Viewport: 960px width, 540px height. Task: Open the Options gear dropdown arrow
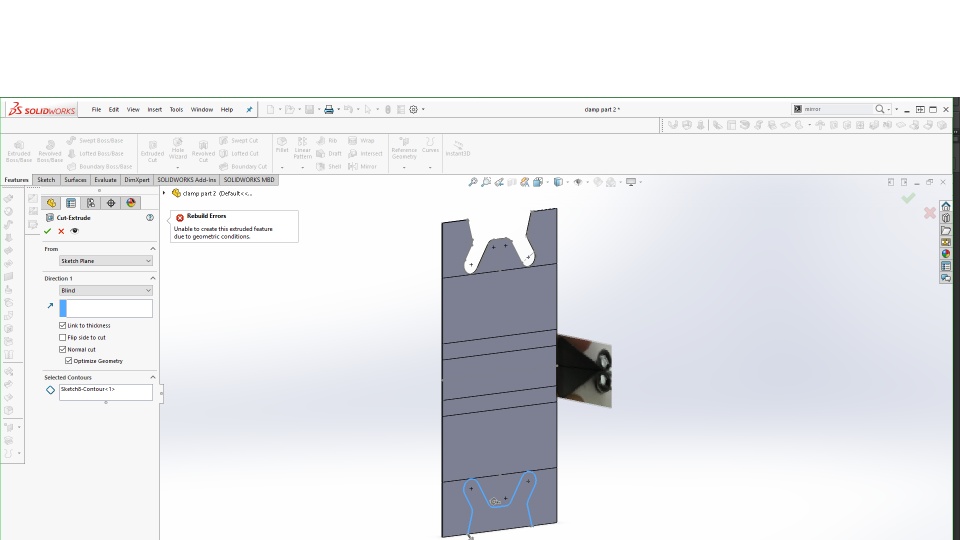coord(423,110)
